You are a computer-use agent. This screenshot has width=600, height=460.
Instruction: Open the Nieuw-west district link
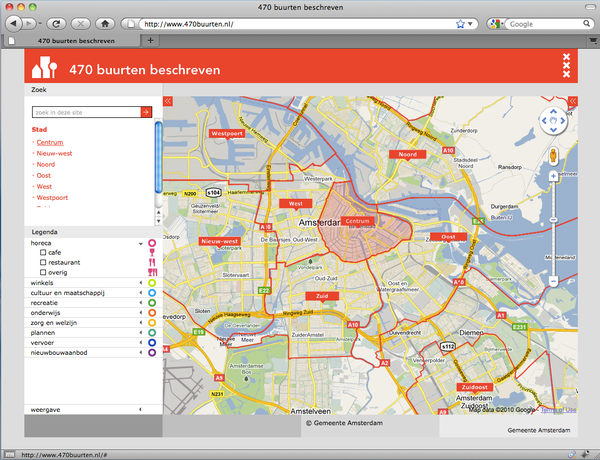point(54,154)
